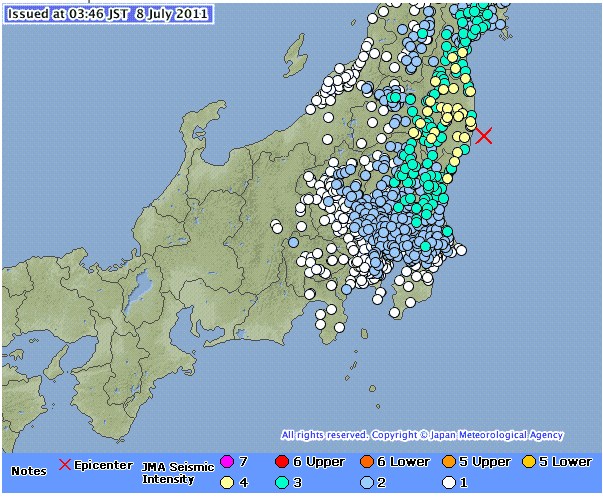Image resolution: width=603 pixels, height=497 pixels.
Task: Click the red epicenter X on the map
Action: (483, 135)
